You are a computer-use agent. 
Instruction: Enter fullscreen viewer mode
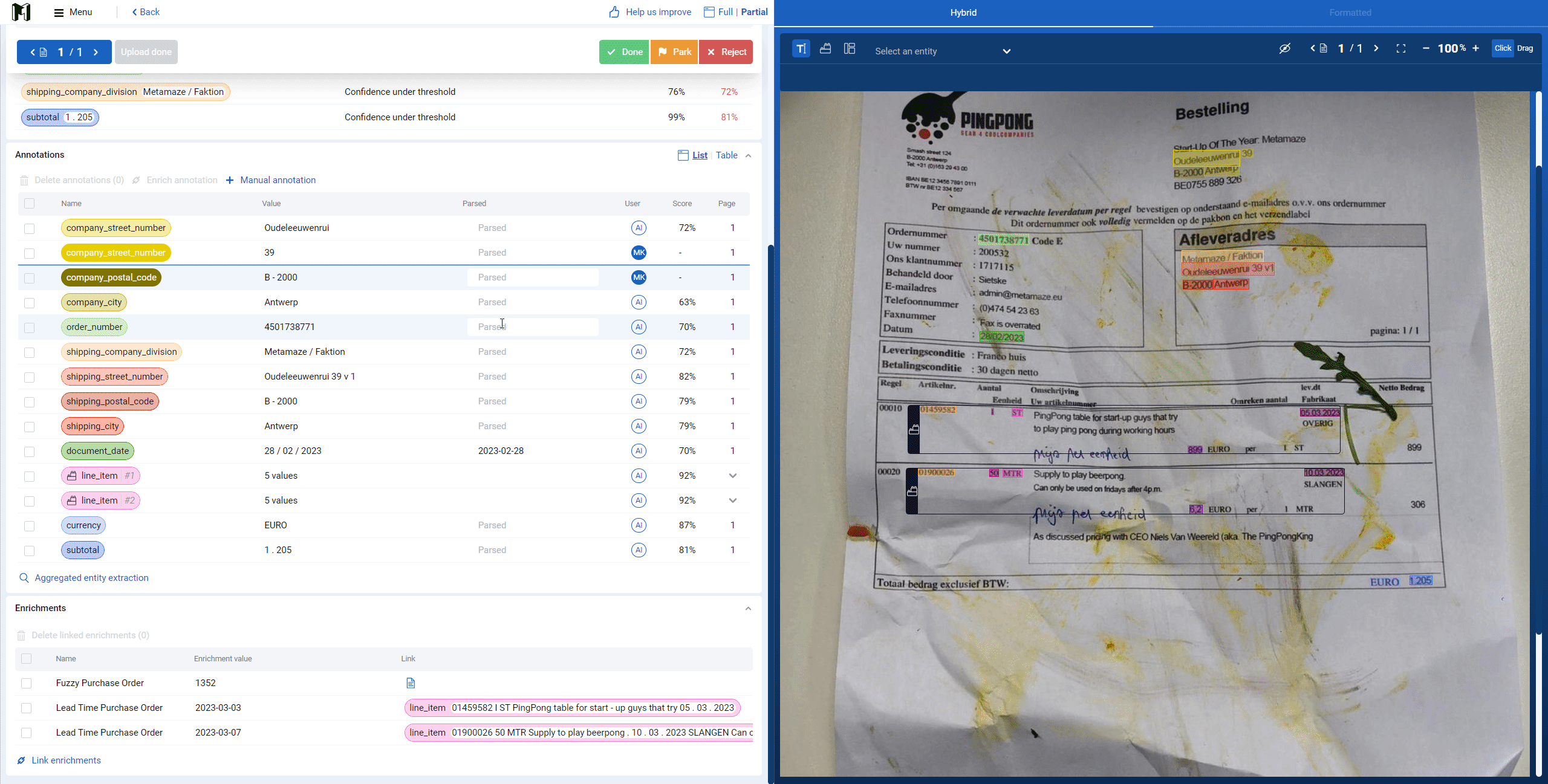(1401, 48)
